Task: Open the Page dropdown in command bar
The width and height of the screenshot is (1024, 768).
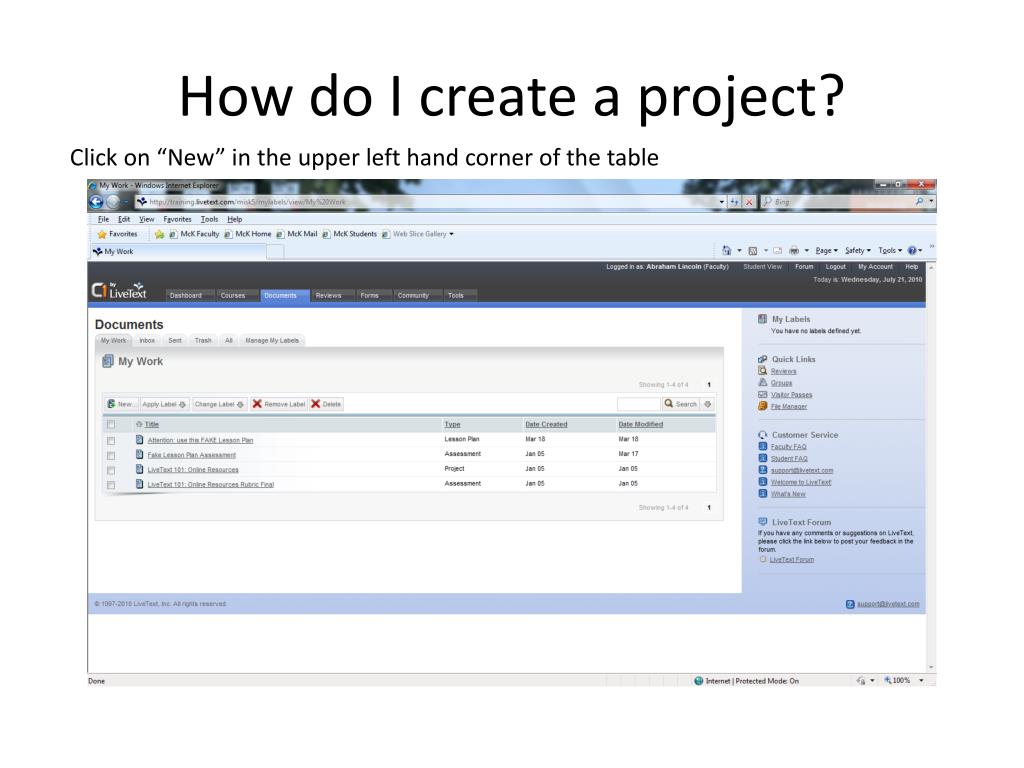Action: point(826,250)
